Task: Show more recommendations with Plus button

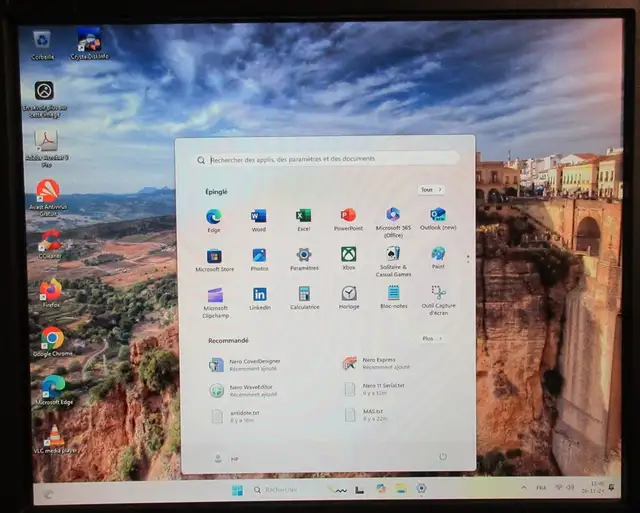Action: [432, 338]
